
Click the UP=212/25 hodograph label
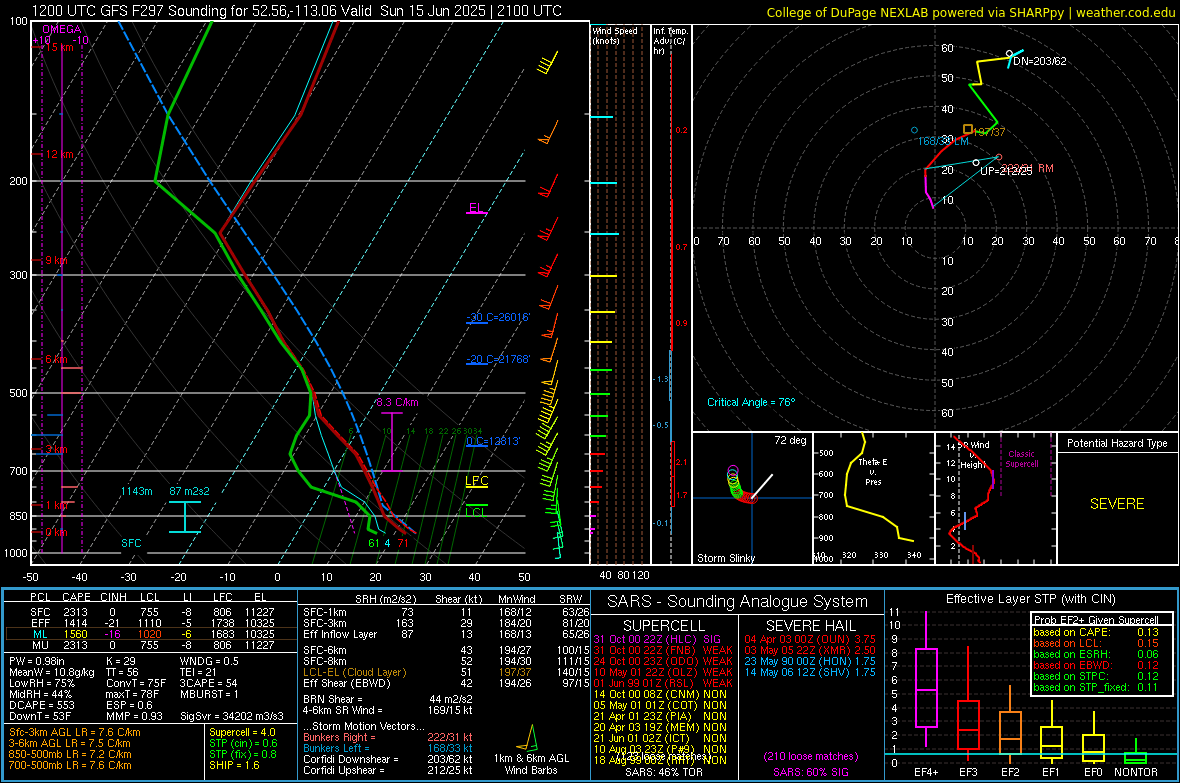[x=1006, y=171]
